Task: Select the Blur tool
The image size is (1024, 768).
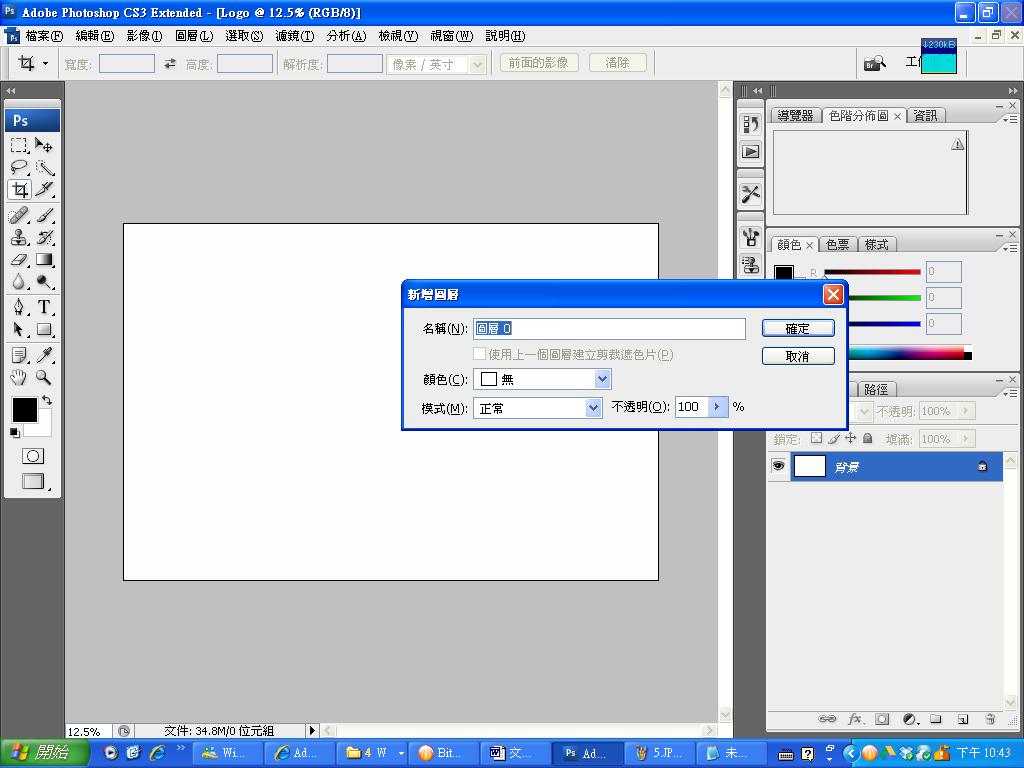Action: (x=19, y=281)
